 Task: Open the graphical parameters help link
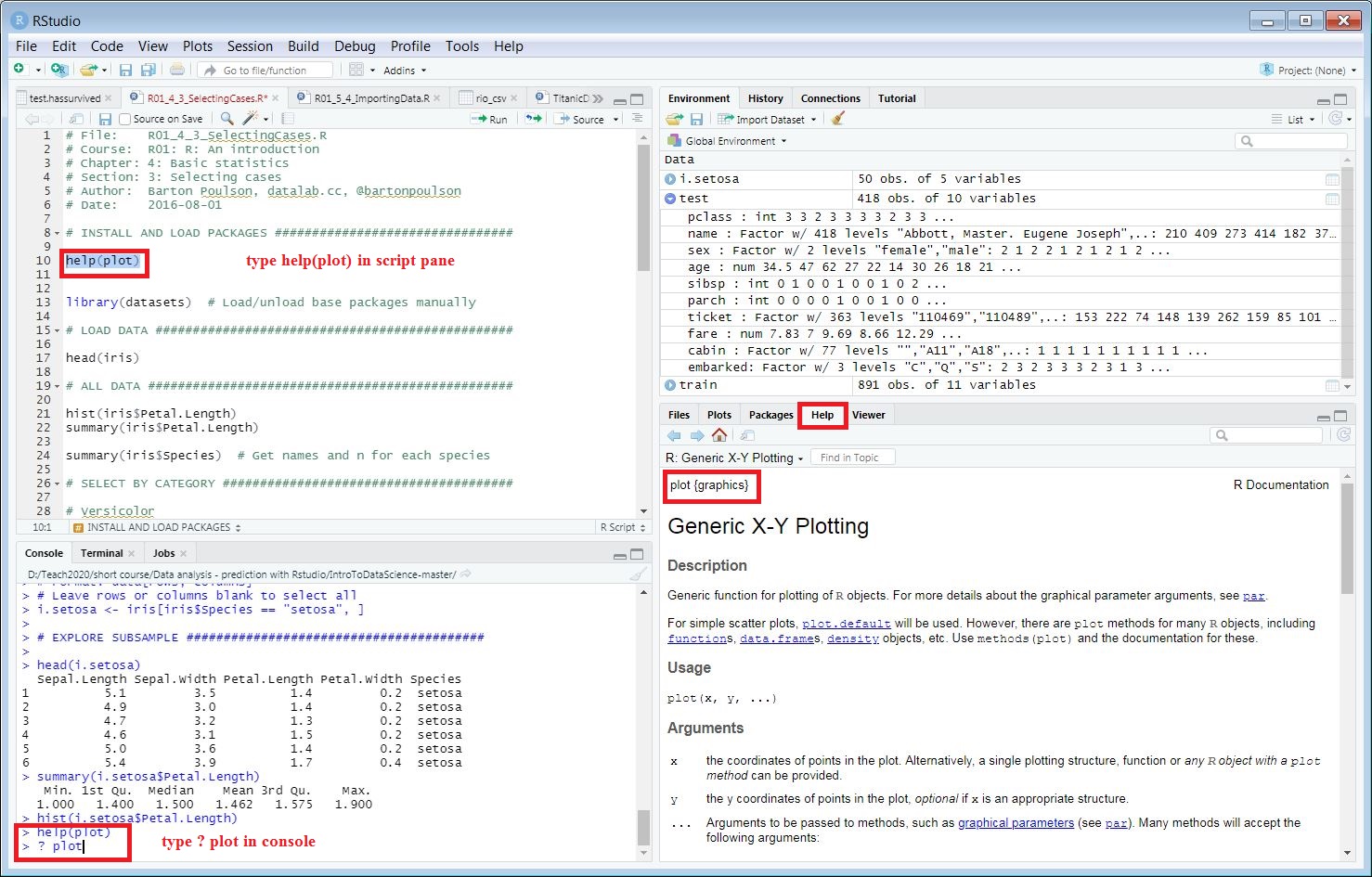[x=1015, y=822]
